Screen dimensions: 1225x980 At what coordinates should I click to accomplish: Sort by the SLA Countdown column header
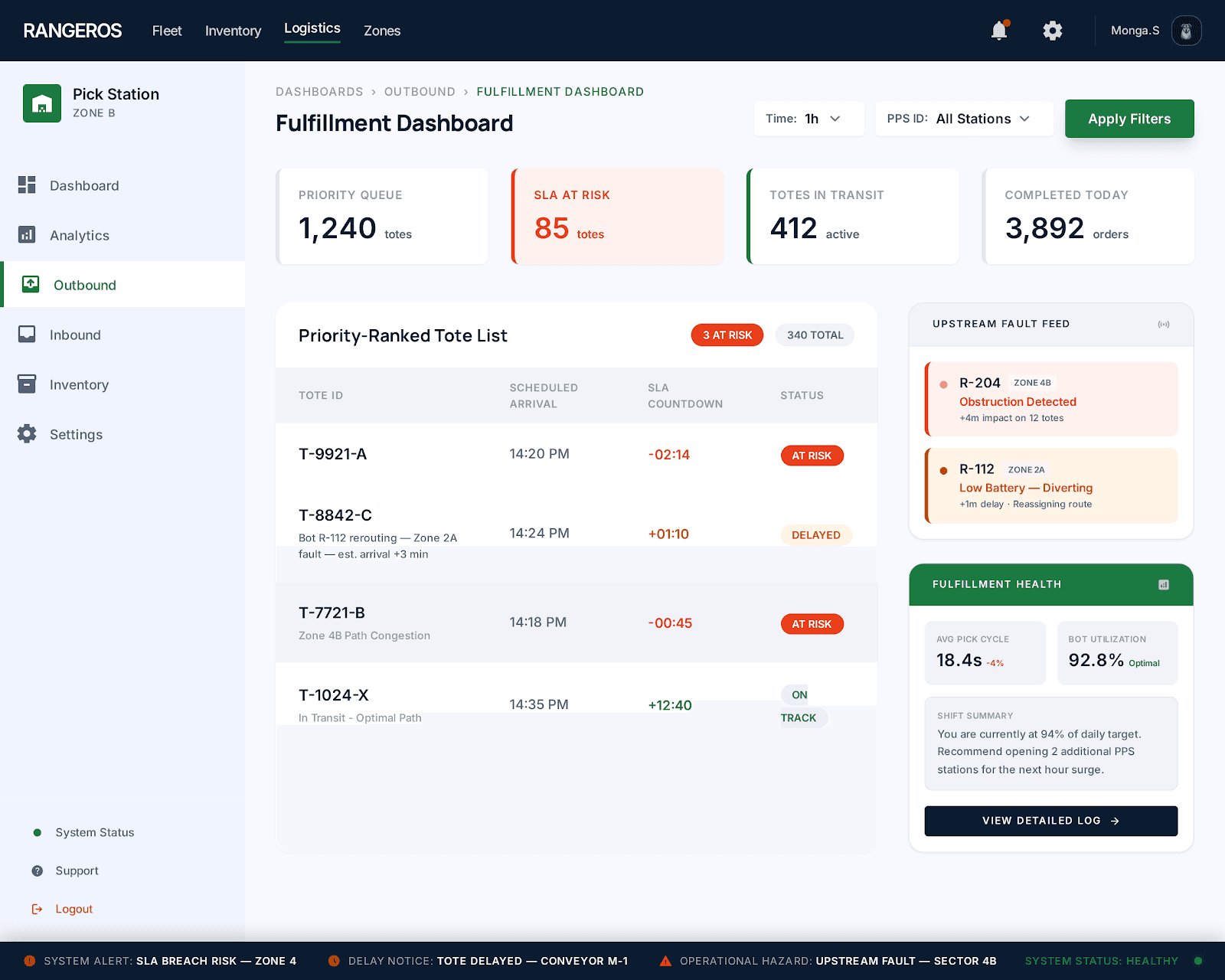685,396
